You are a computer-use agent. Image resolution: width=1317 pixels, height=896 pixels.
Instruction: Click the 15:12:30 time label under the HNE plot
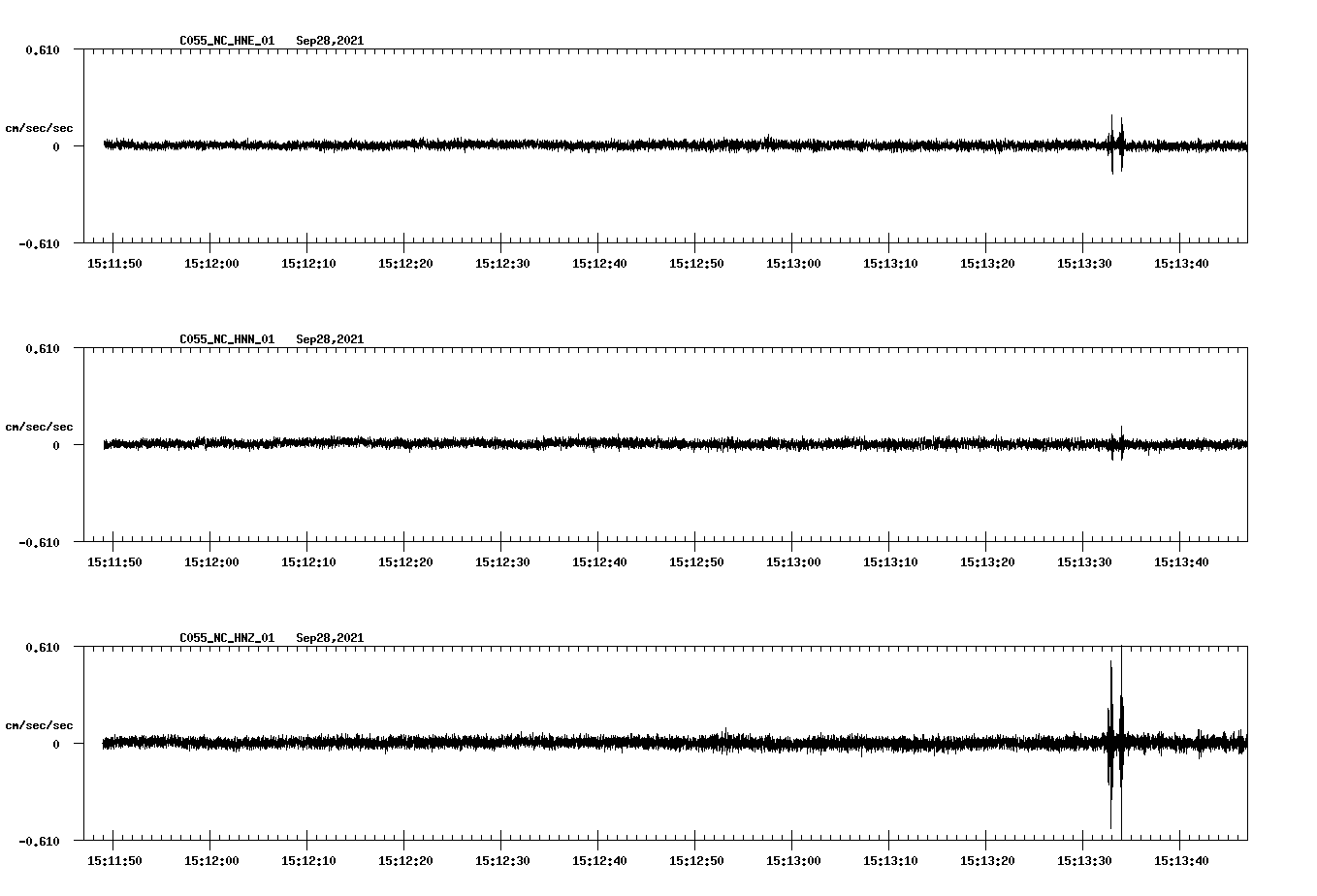[x=502, y=264]
